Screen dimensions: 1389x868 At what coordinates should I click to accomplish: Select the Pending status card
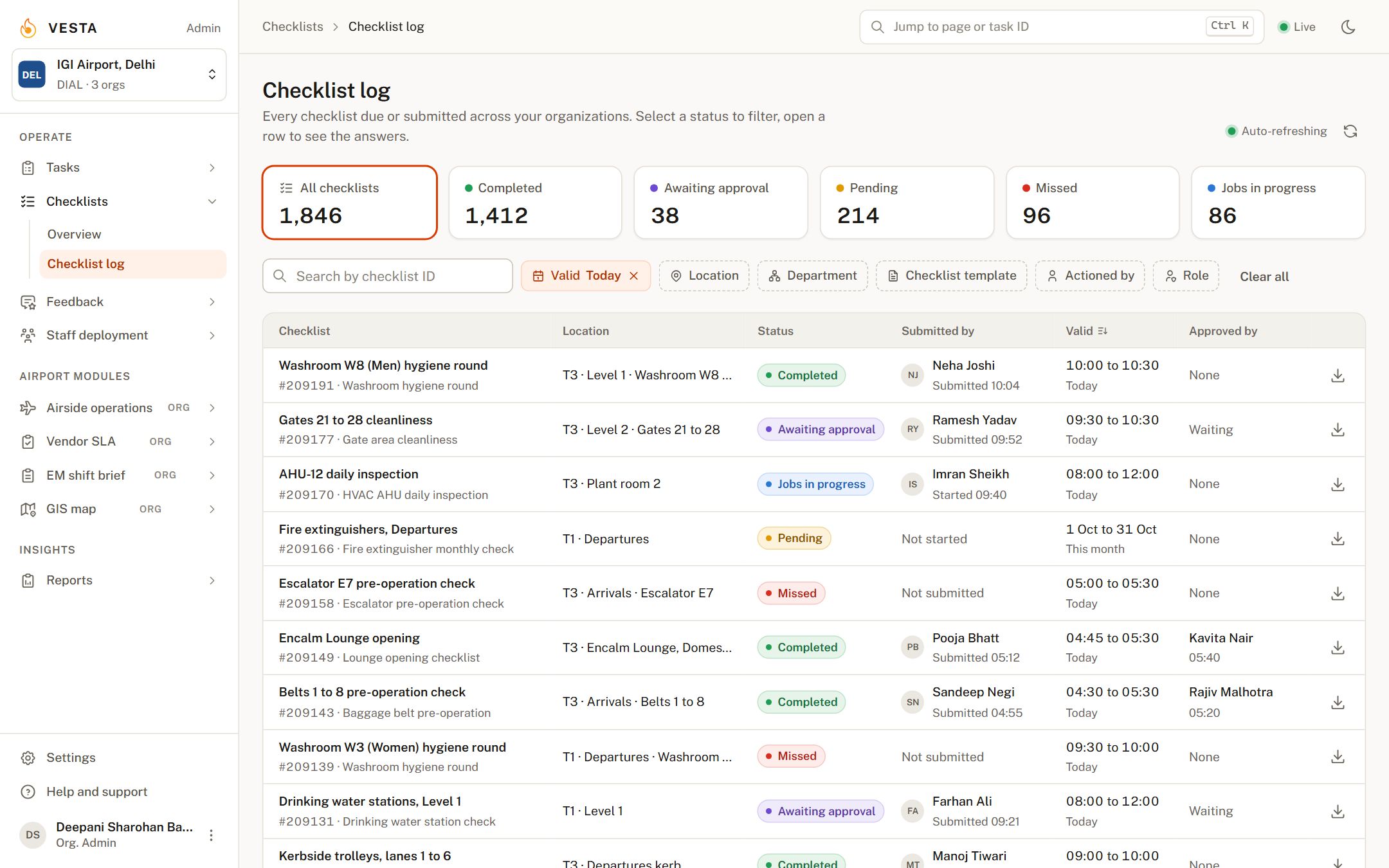pyautogui.click(x=907, y=203)
